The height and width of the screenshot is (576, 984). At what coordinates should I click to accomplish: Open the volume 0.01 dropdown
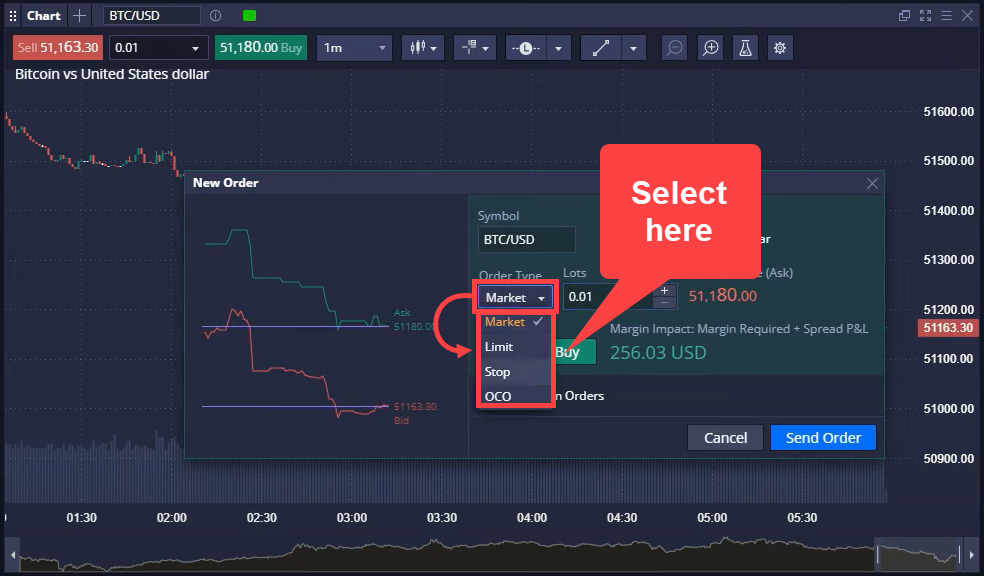pyautogui.click(x=158, y=47)
